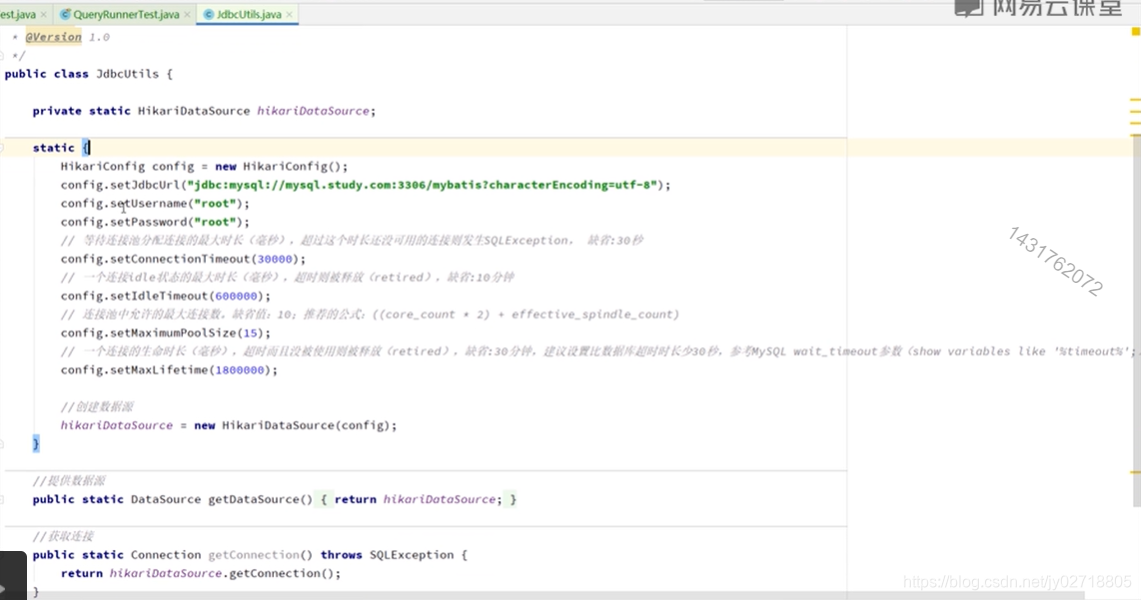The width and height of the screenshot is (1141, 600).
Task: Close the QueryRunnerTest.java tab
Action: (x=188, y=15)
